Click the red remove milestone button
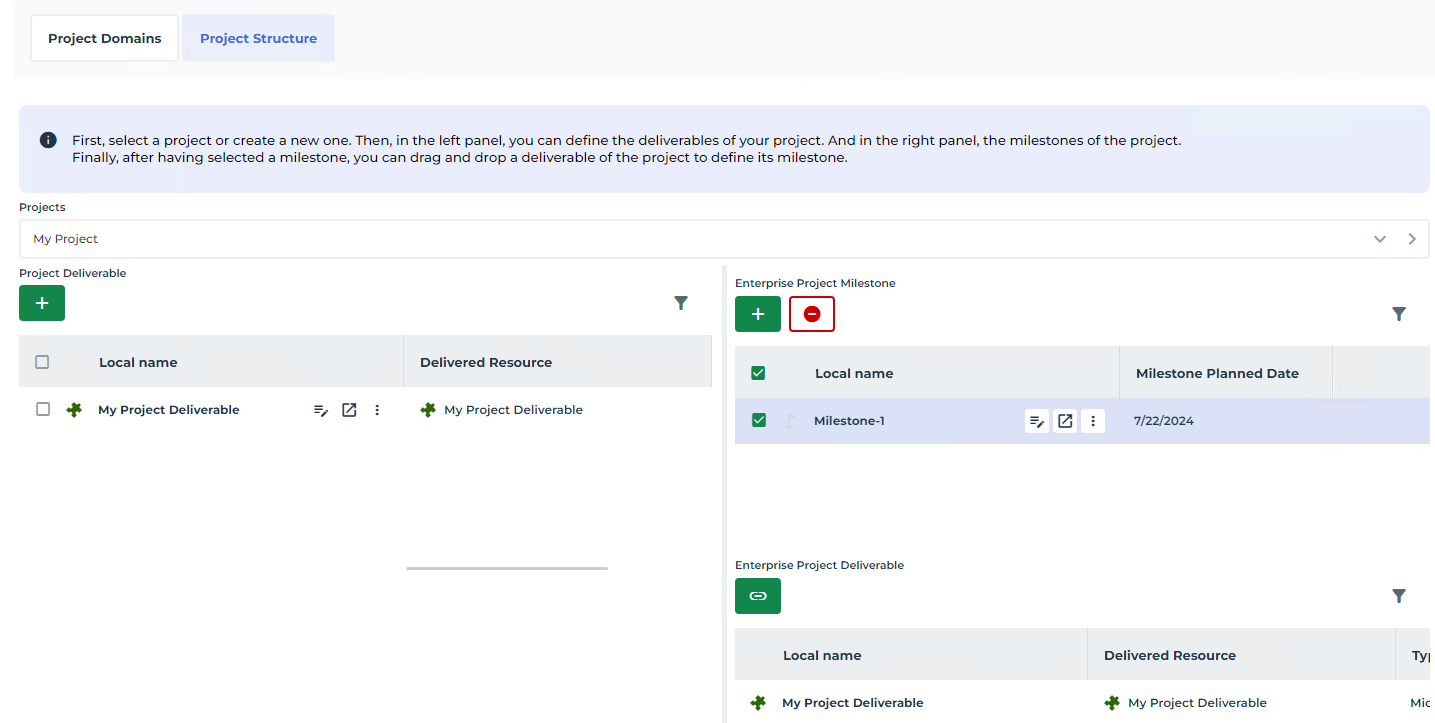 pyautogui.click(x=812, y=314)
